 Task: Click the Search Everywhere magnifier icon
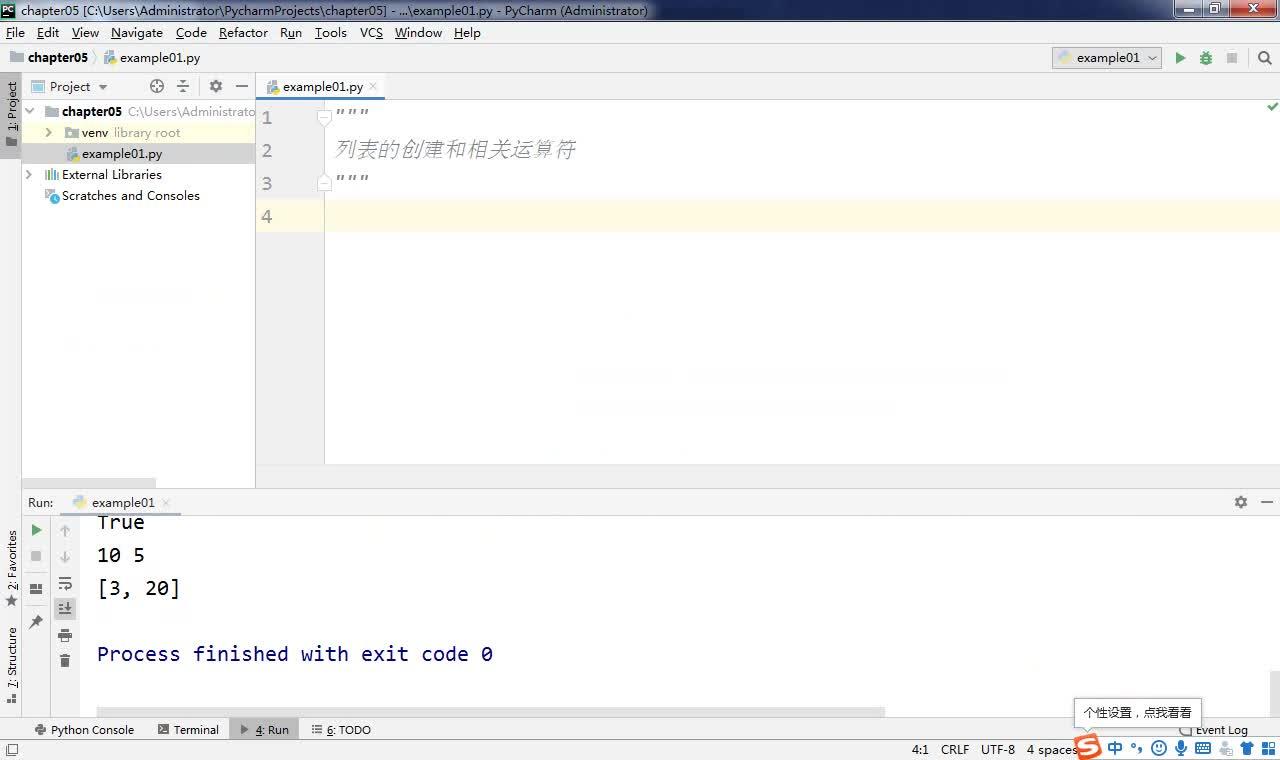pos(1264,58)
